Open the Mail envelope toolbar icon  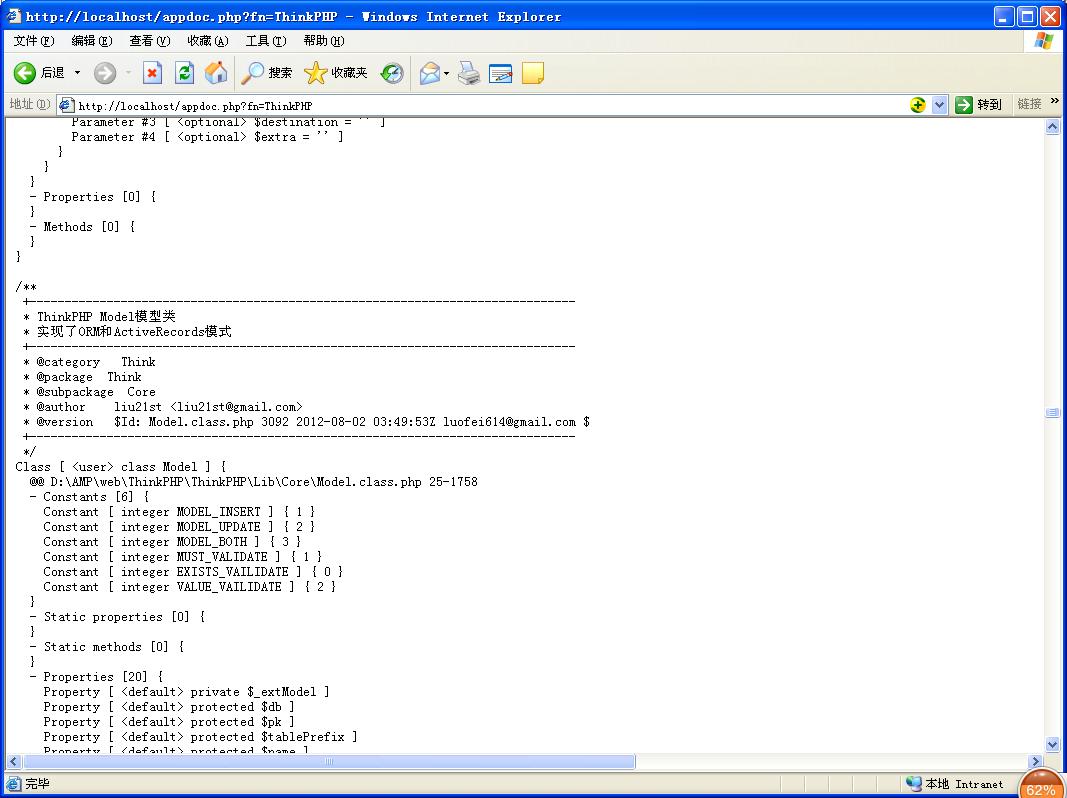429,73
